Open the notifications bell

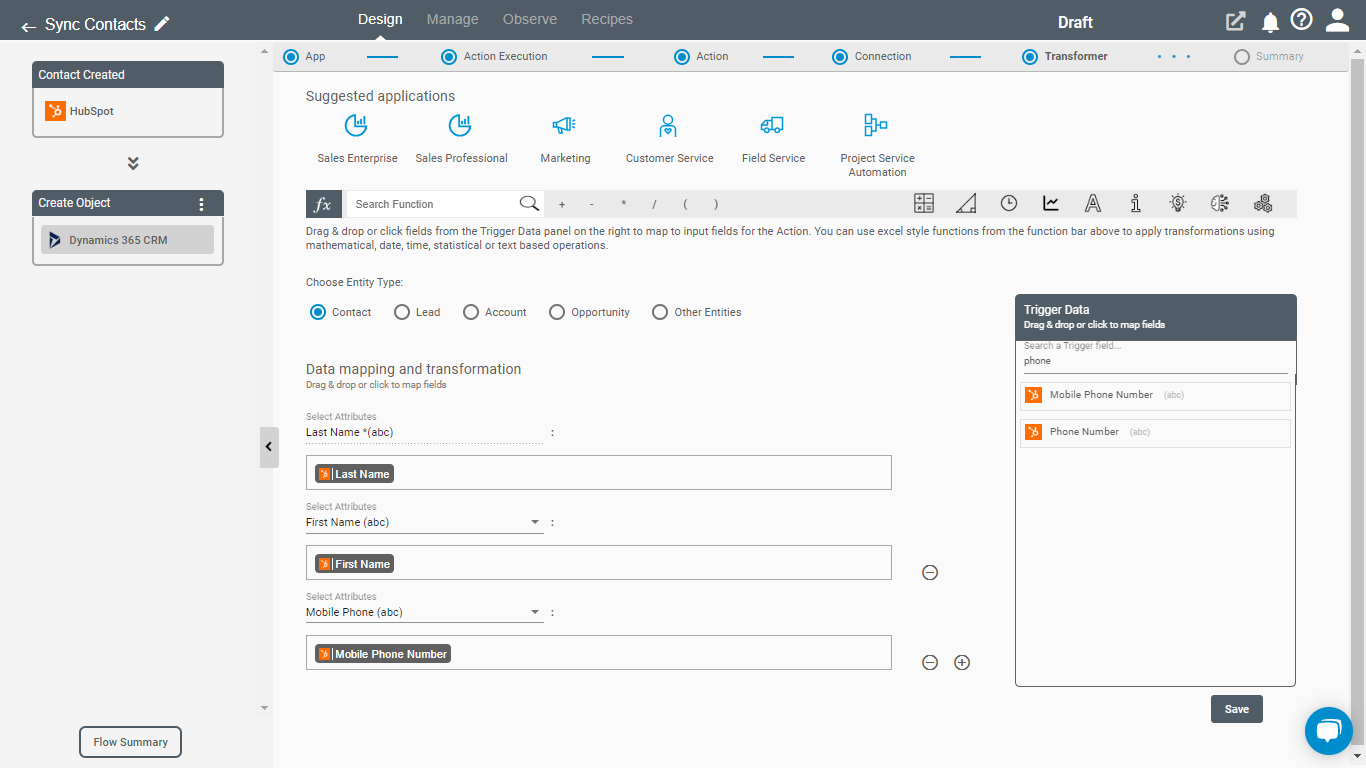[1270, 22]
